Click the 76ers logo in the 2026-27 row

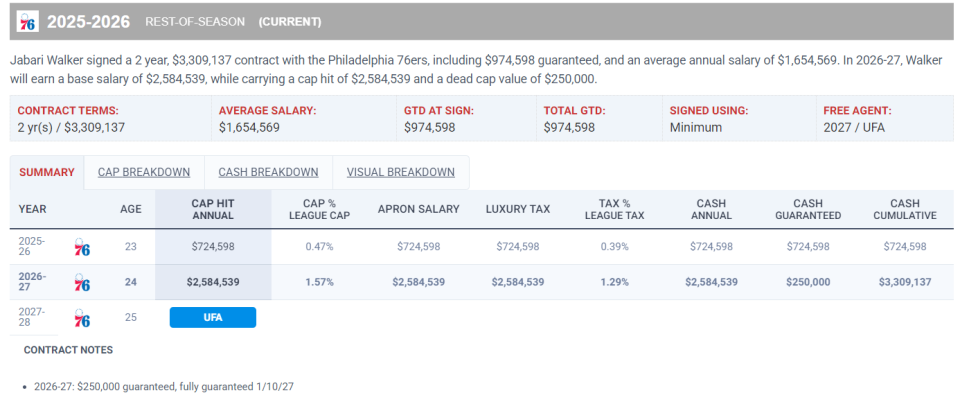pos(82,282)
